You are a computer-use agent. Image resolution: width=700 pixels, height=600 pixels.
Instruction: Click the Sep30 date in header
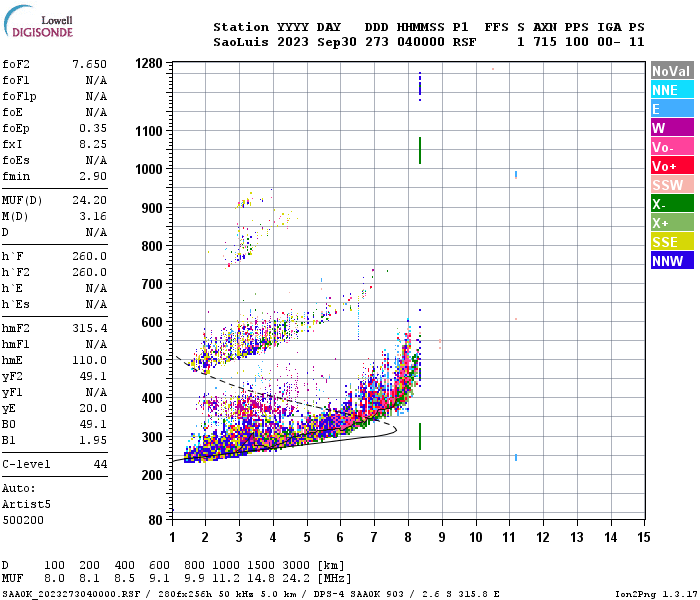coord(337,42)
